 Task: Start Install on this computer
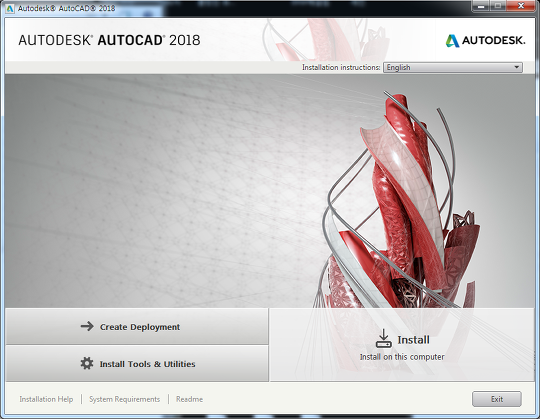click(402, 345)
